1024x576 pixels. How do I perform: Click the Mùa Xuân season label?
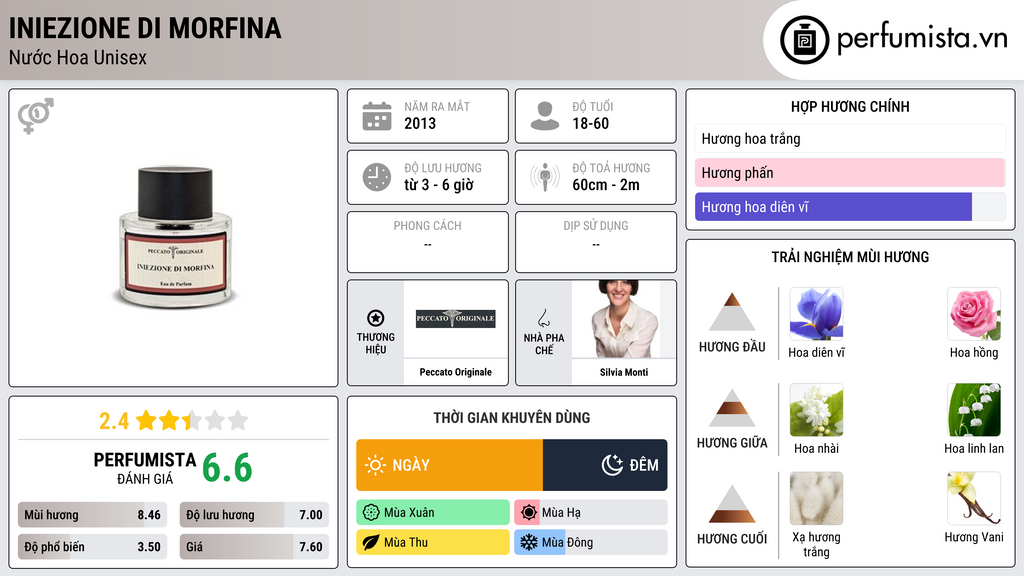click(x=409, y=513)
